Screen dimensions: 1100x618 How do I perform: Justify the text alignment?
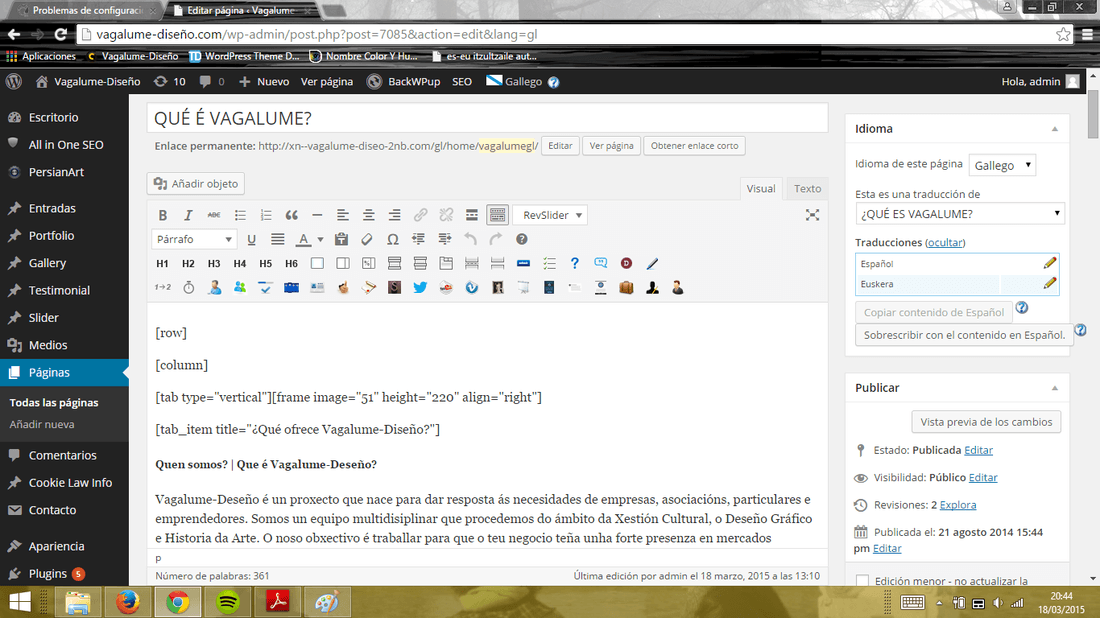(x=277, y=239)
